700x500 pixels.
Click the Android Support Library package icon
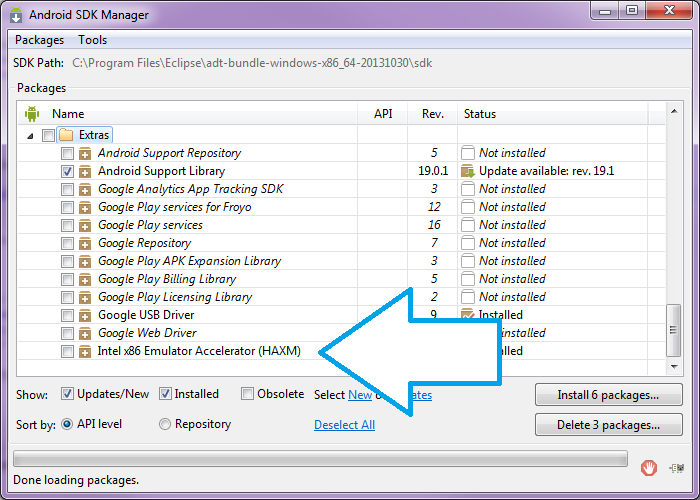(x=85, y=171)
